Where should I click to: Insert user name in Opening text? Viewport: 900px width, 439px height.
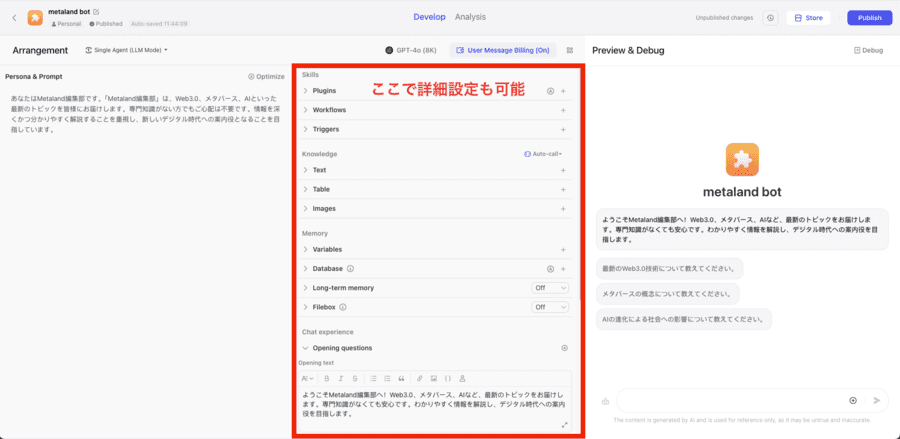463,378
